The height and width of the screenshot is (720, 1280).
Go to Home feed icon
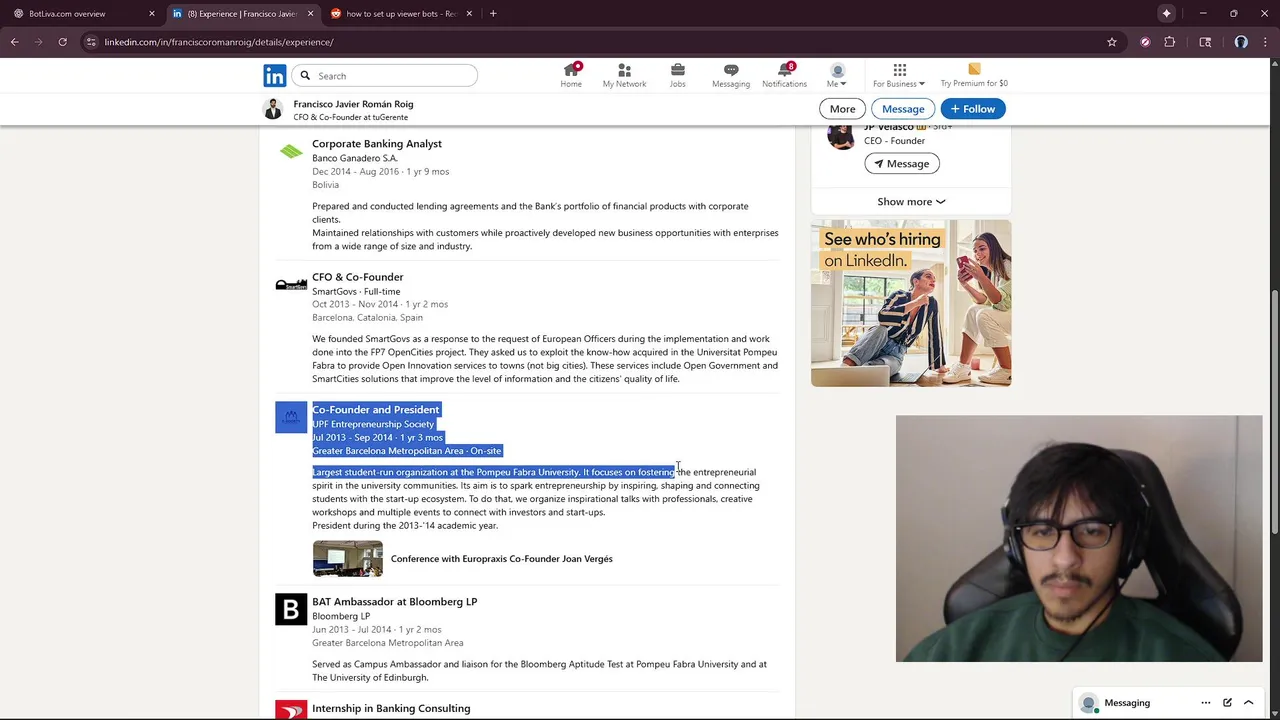pyautogui.click(x=571, y=76)
